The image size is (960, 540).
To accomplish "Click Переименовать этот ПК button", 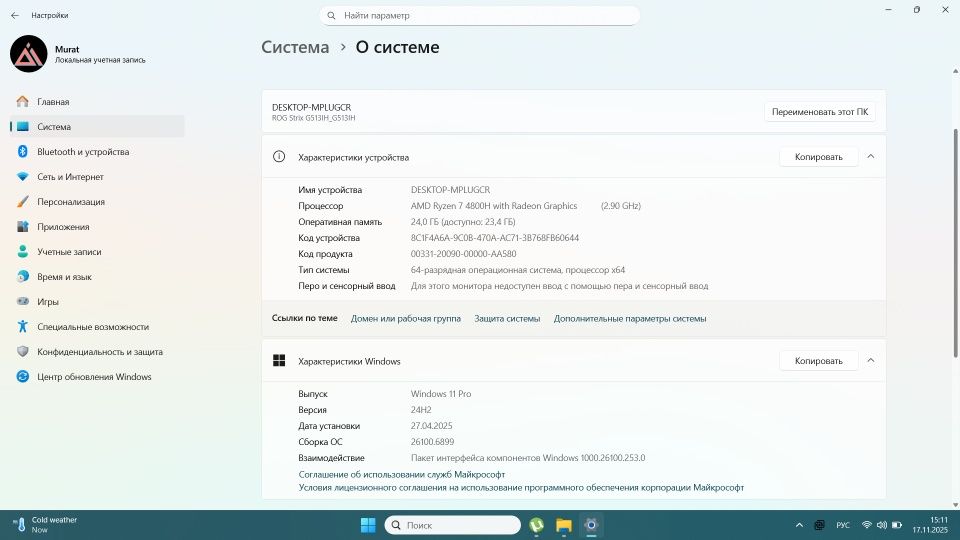I will pos(820,112).
